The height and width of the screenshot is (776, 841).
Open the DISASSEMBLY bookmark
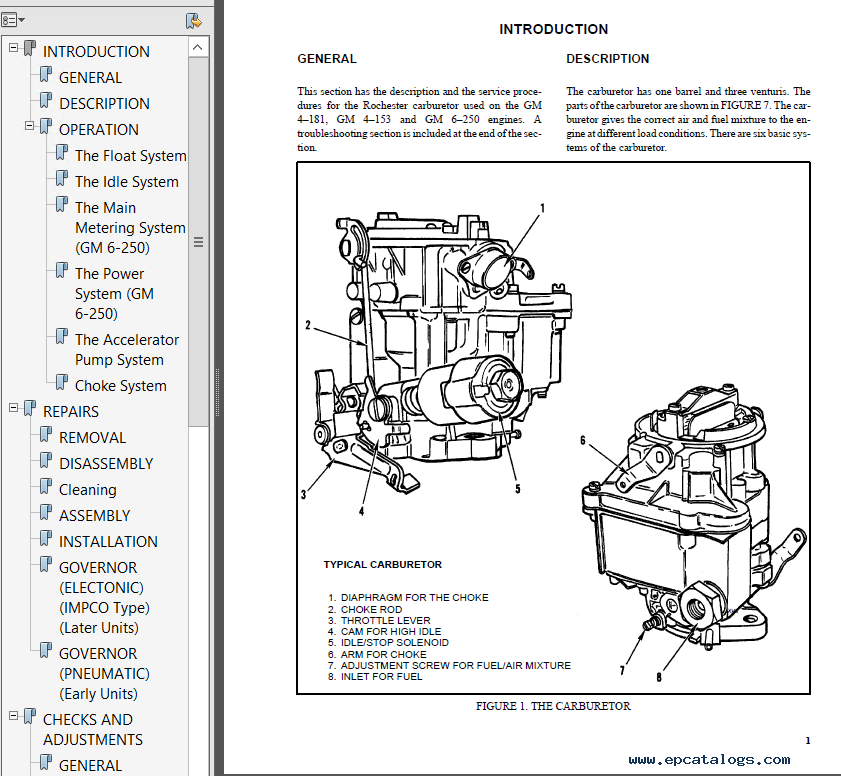pos(106,463)
